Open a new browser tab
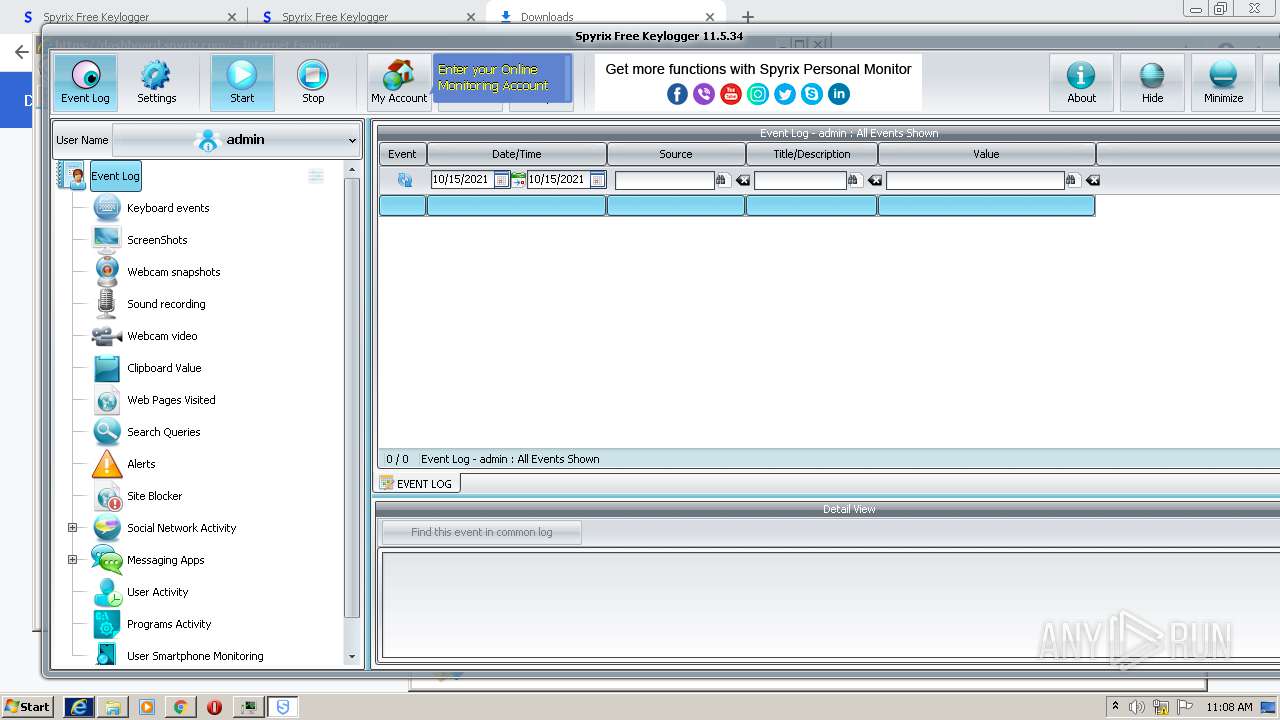The image size is (1280, 720). coord(747,17)
